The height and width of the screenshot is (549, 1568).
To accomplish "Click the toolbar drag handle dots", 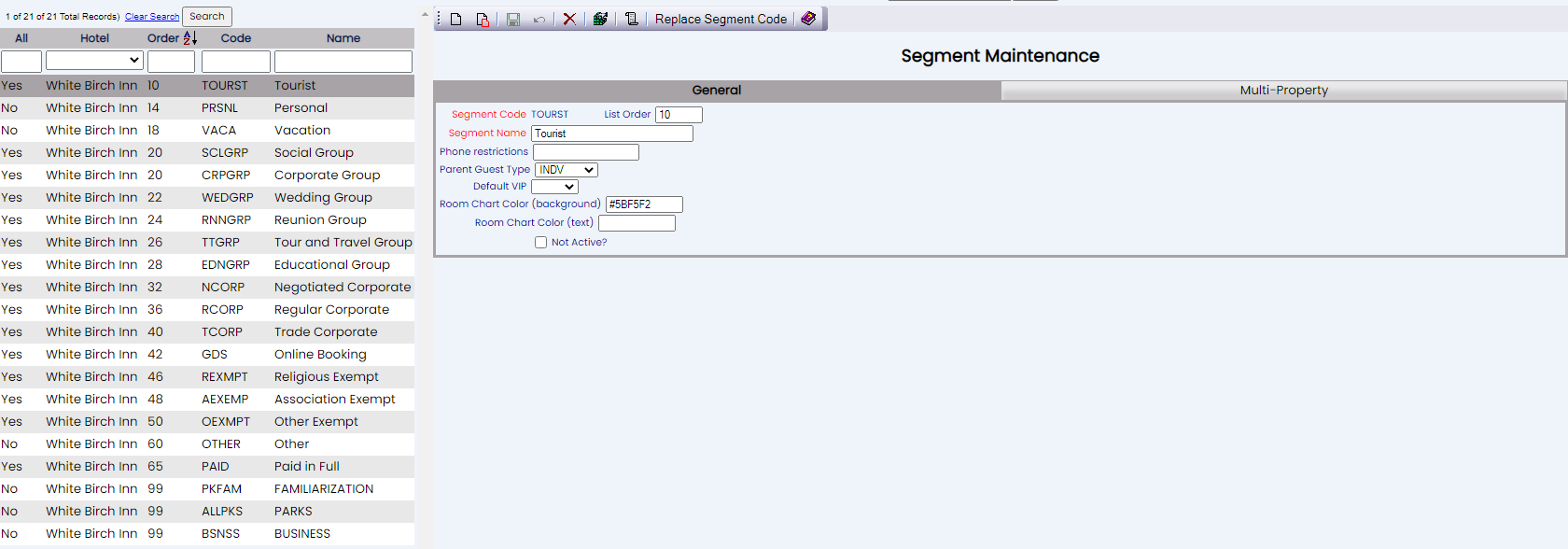I will coord(439,19).
